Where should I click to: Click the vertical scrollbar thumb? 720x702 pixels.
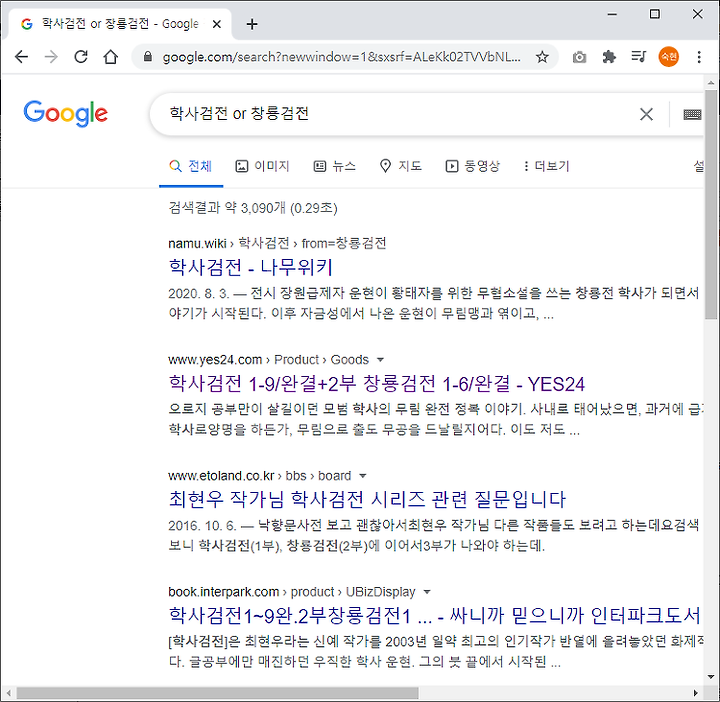click(x=711, y=204)
